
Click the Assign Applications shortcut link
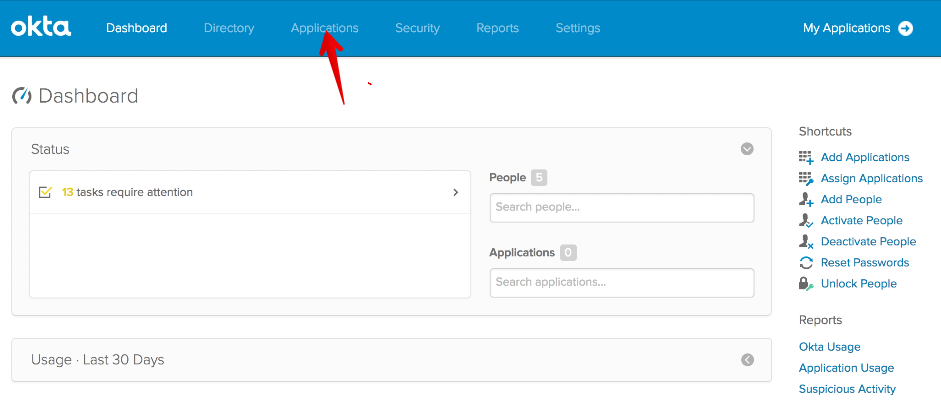click(x=871, y=179)
